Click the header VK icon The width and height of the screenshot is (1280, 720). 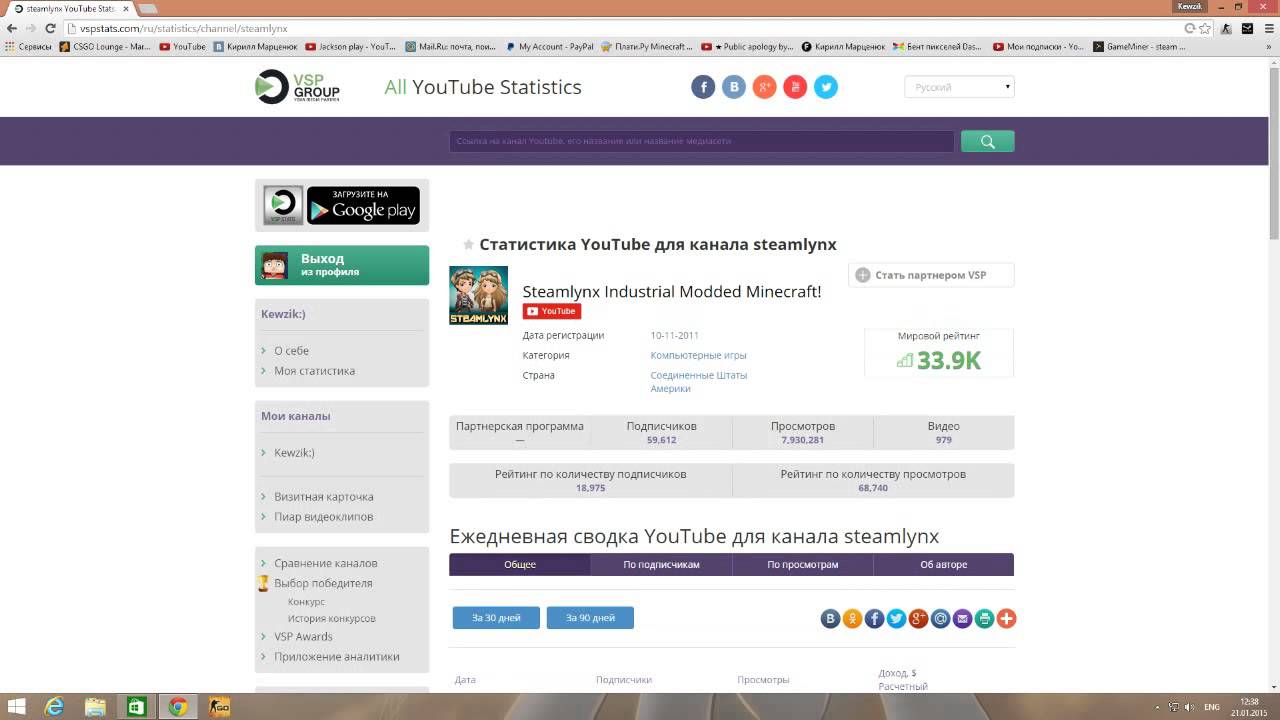(734, 87)
